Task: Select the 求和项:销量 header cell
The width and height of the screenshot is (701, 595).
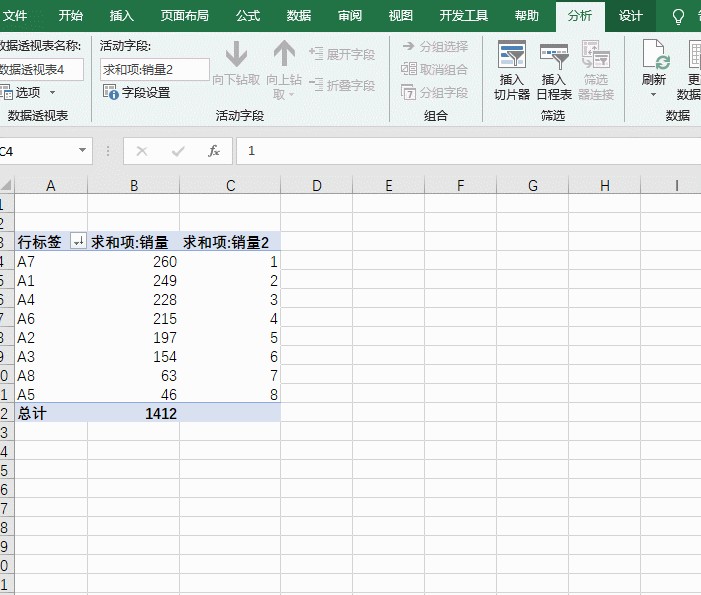Action: point(134,241)
